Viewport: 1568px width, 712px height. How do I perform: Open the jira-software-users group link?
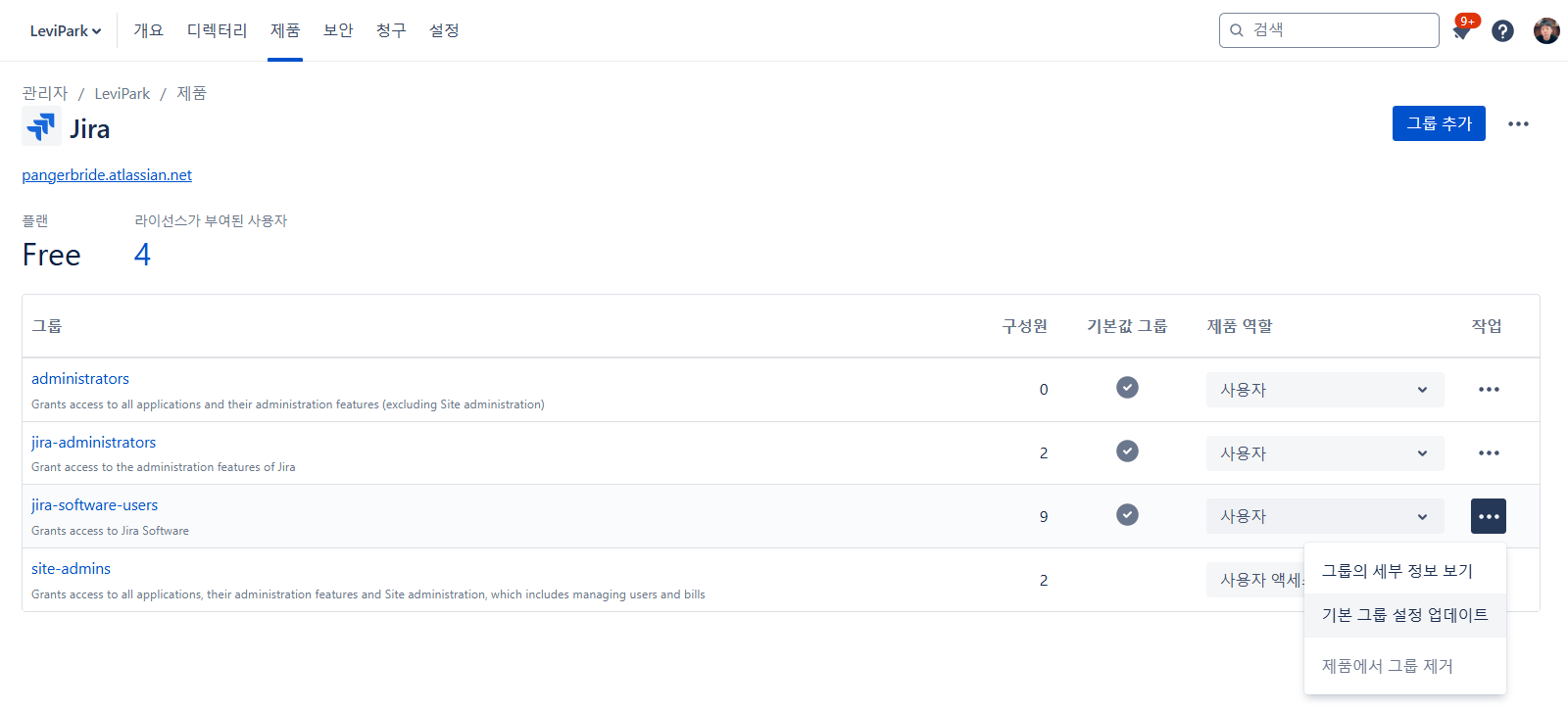(94, 505)
